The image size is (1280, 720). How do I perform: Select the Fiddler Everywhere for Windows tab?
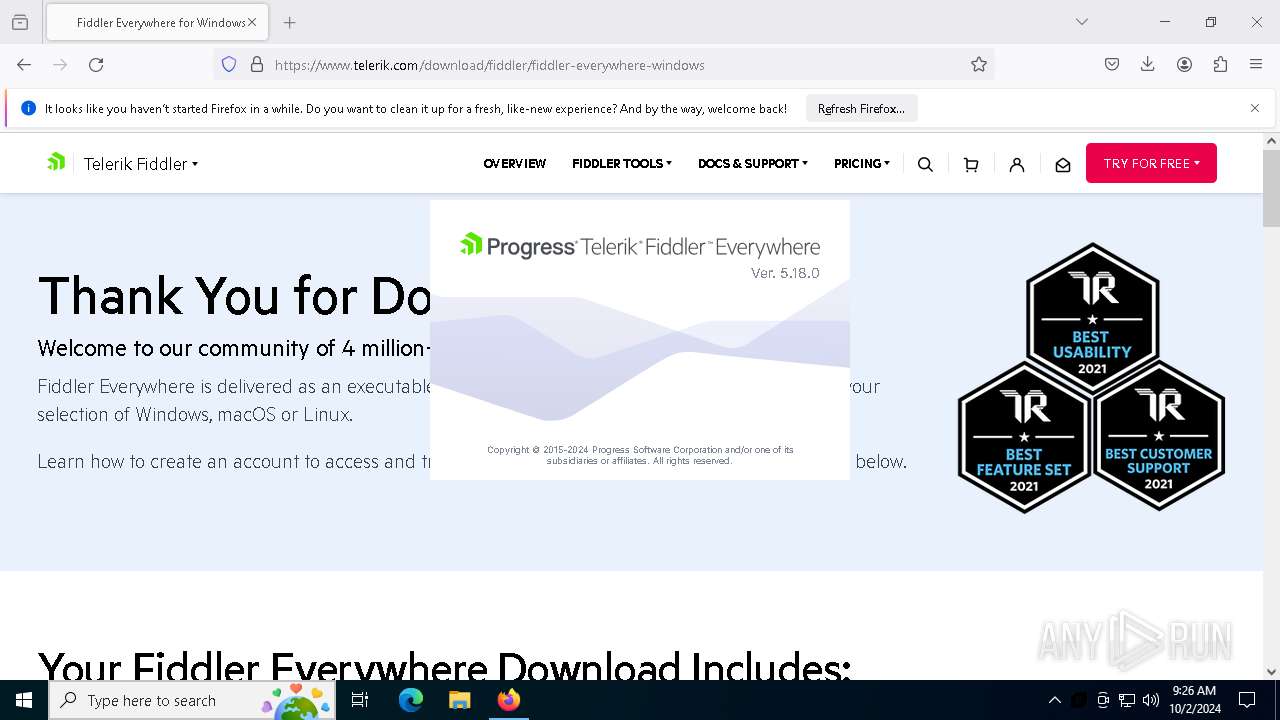pyautogui.click(x=157, y=22)
